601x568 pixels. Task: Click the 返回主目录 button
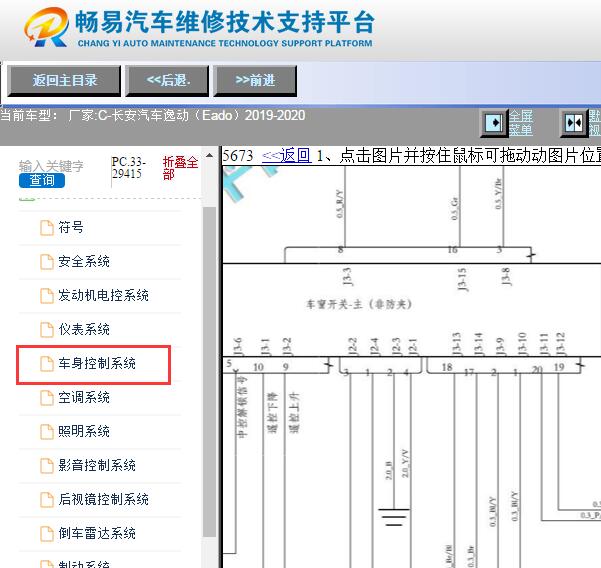(x=64, y=80)
